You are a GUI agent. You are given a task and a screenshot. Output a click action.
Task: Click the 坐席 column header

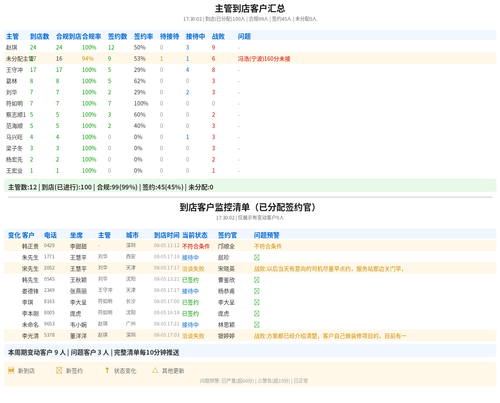click(76, 235)
